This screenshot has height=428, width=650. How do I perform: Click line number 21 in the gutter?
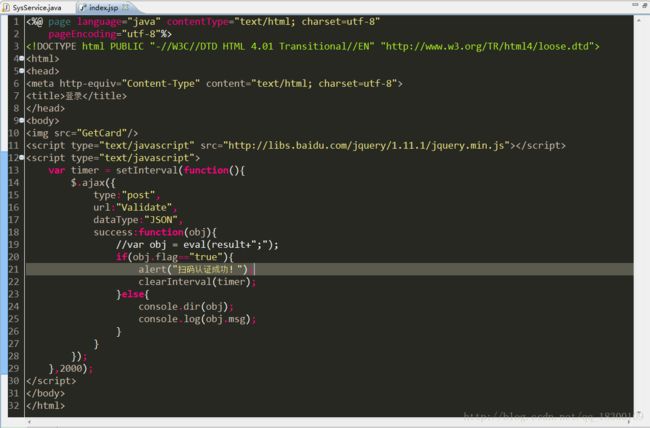tap(14, 270)
